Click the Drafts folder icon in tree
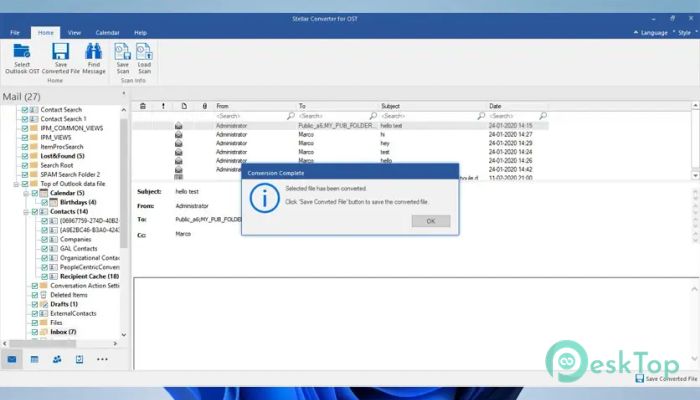700x400 pixels. point(44,304)
